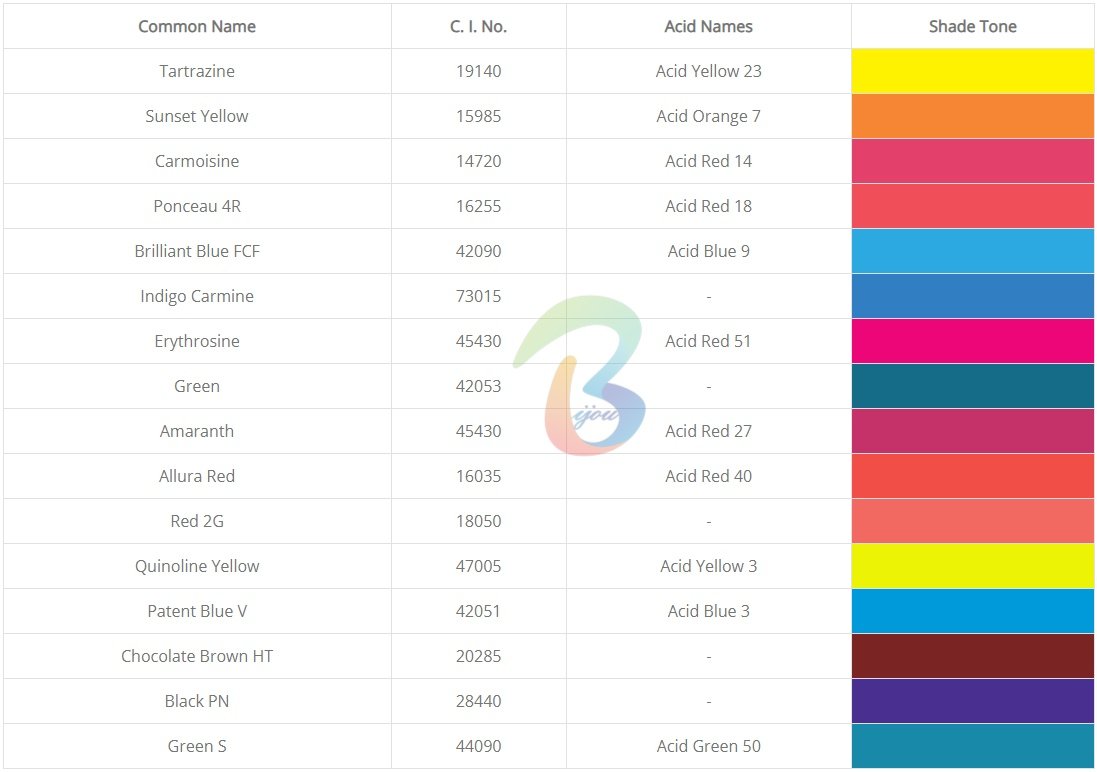Select the Red 2G name cell
Viewport: 1097px width, 772px height.
click(x=197, y=521)
